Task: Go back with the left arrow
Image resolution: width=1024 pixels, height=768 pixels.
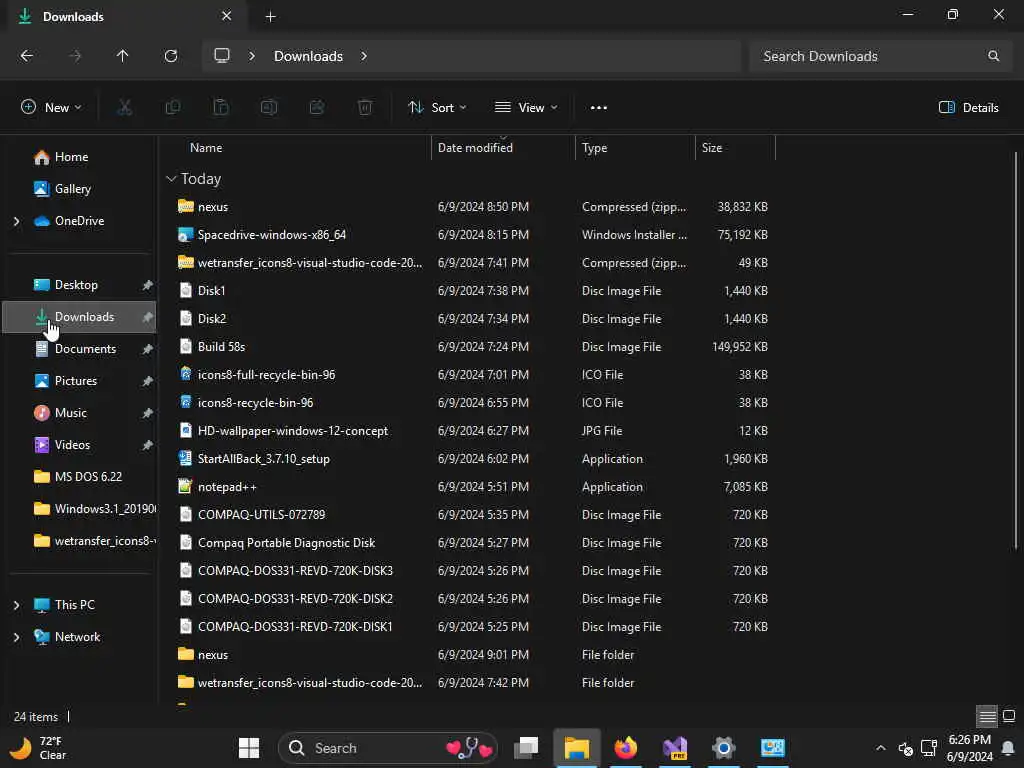Action: [x=27, y=56]
